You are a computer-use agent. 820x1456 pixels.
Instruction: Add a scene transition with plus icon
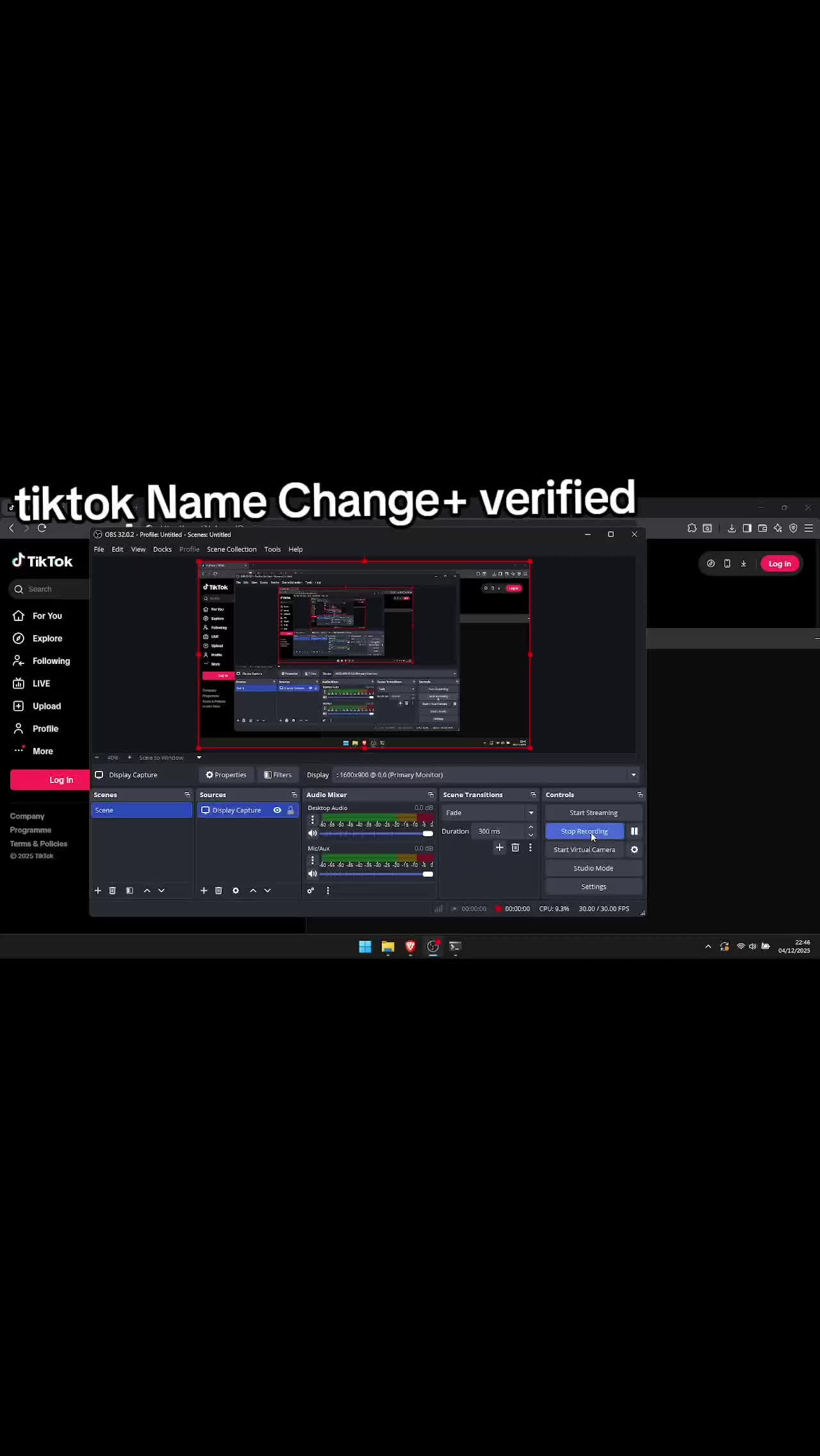click(x=500, y=847)
